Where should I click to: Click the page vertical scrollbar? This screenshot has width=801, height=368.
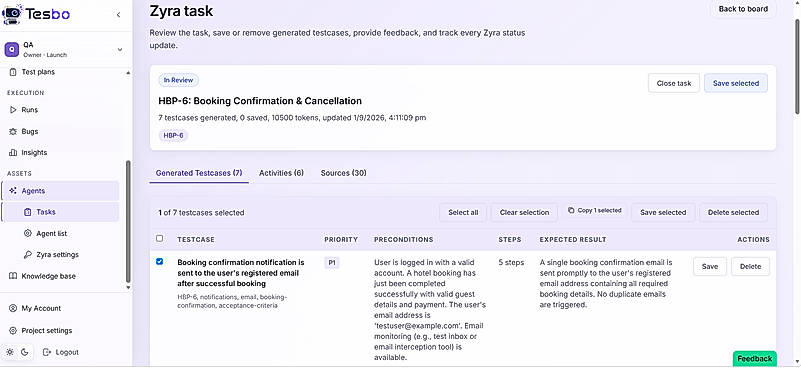[797, 66]
